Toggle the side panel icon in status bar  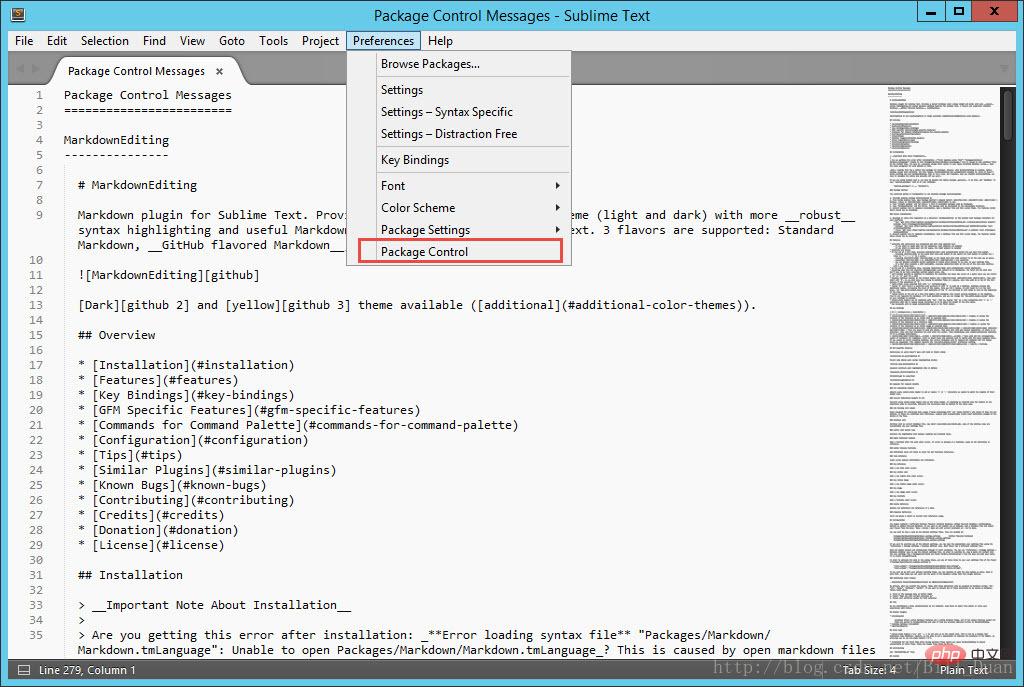click(24, 670)
